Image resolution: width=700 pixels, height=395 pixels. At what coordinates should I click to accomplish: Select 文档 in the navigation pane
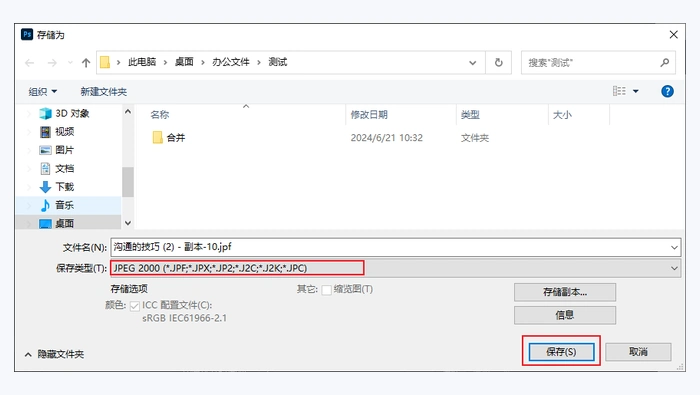(x=64, y=168)
